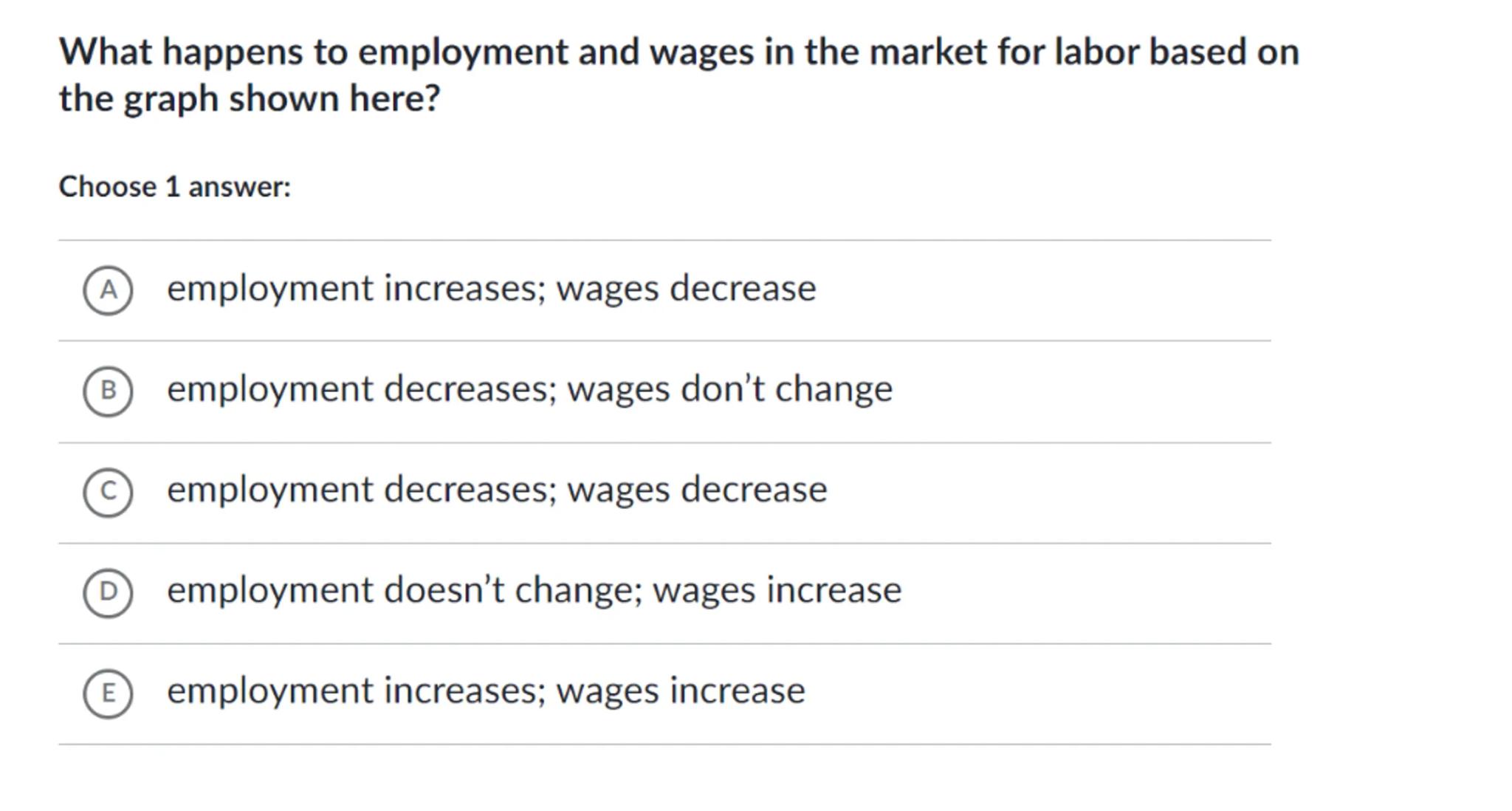Pick the circled letter A icon
Image resolution: width=1512 pixels, height=811 pixels.
click(x=108, y=290)
